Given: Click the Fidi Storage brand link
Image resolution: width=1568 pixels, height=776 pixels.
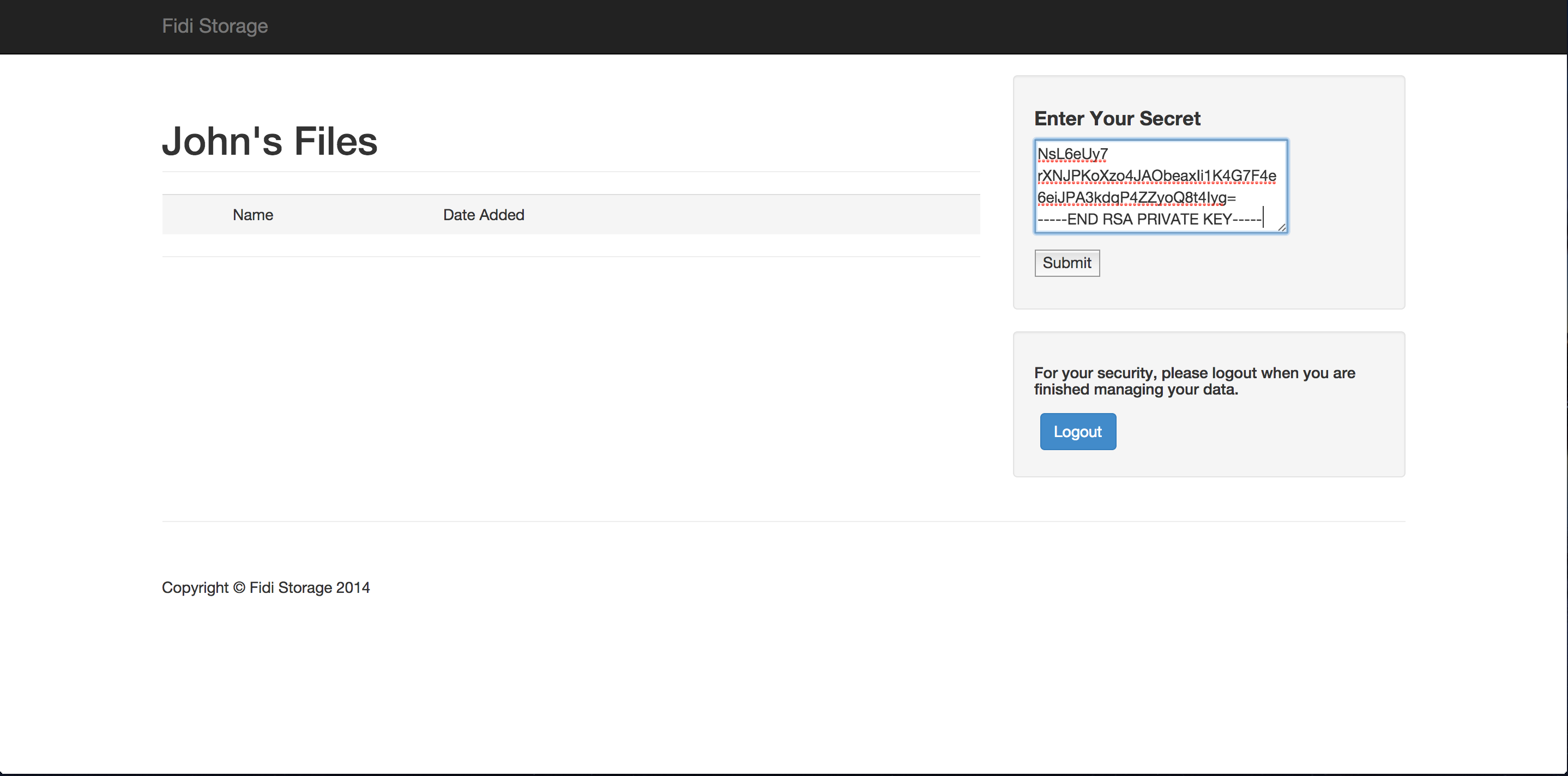Looking at the screenshot, I should pos(214,26).
